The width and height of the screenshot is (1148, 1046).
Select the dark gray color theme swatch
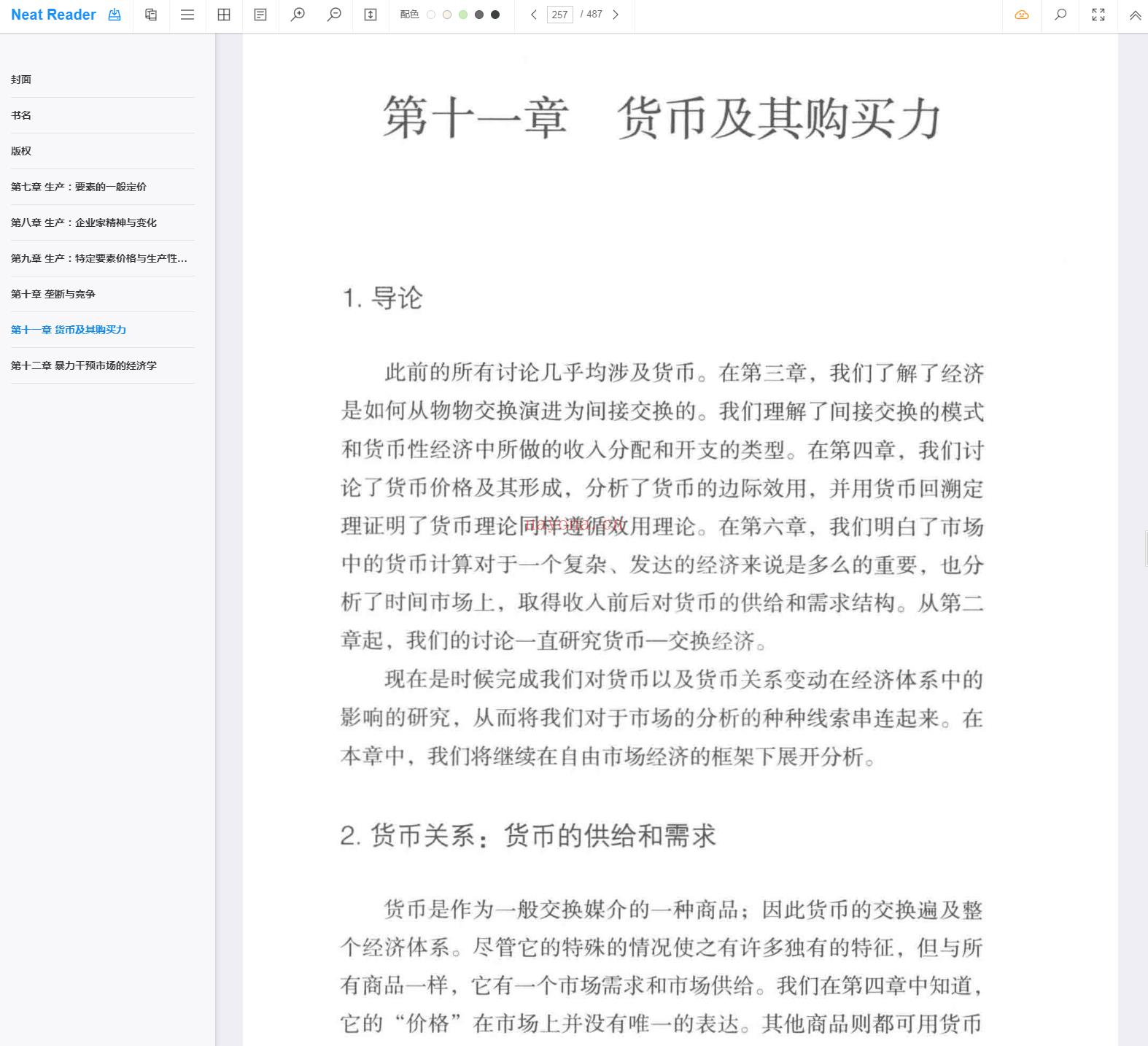click(x=479, y=15)
